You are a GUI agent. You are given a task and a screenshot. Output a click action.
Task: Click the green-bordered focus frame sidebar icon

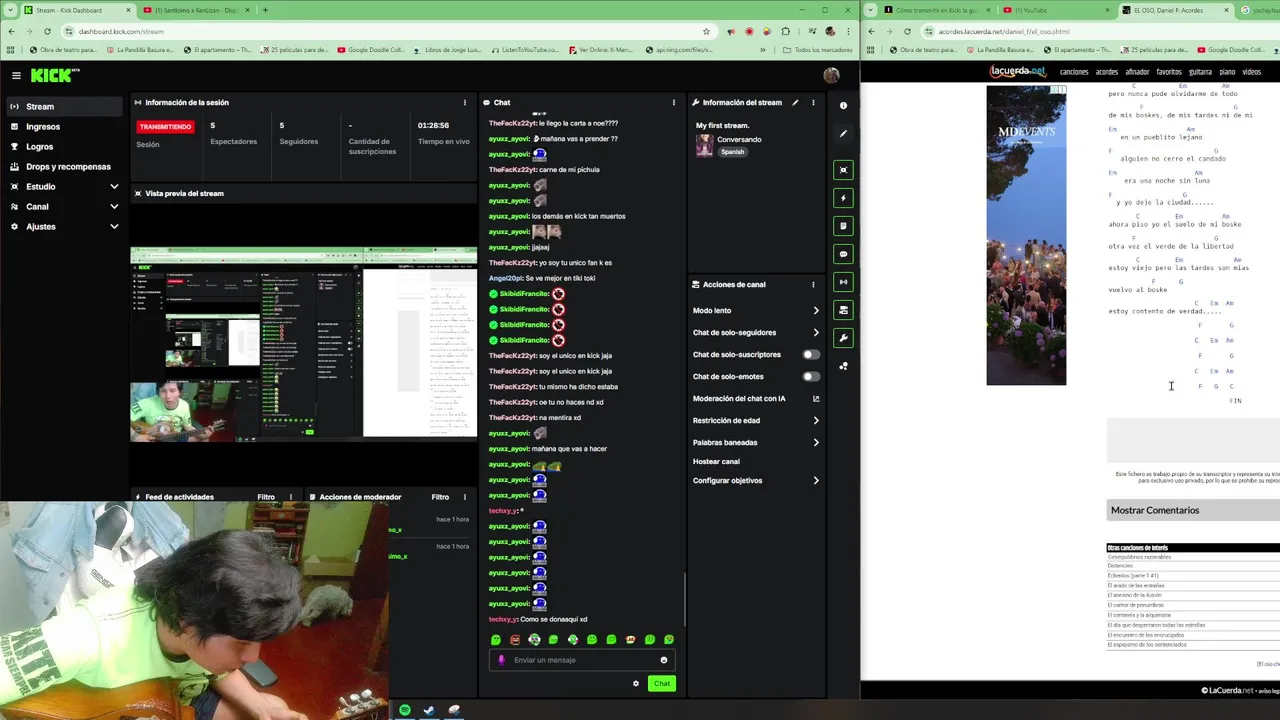pos(843,170)
